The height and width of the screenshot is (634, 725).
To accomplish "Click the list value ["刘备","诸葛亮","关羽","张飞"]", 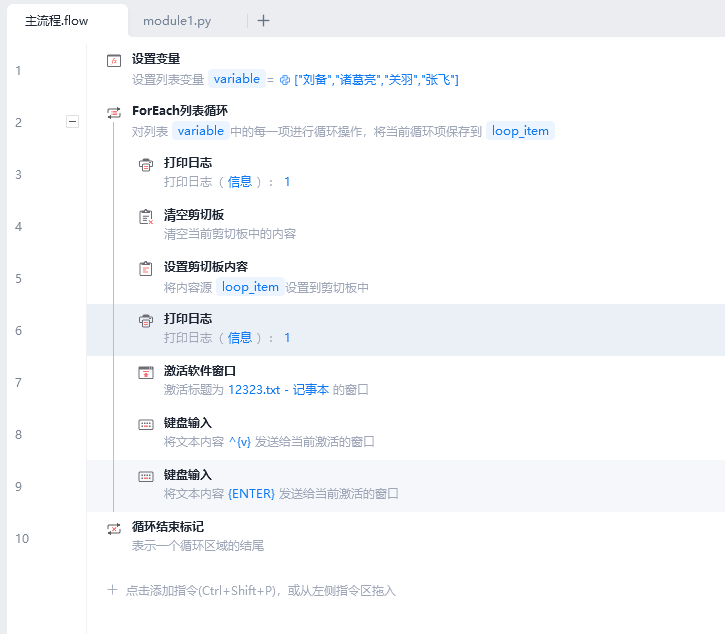I will 376,80.
